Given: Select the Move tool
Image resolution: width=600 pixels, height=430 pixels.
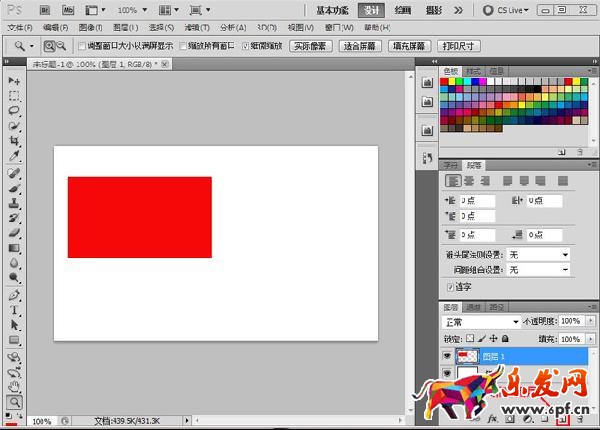Looking at the screenshot, I should point(14,80).
